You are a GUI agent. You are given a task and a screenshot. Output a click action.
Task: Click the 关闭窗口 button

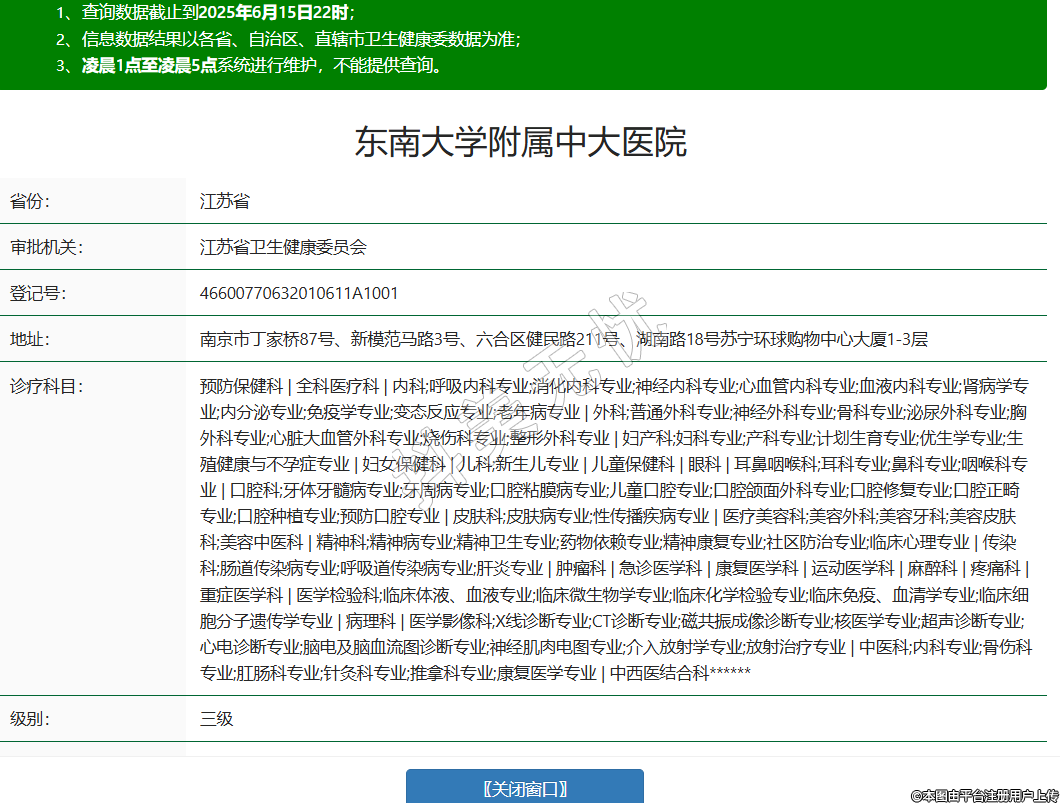[x=524, y=788]
